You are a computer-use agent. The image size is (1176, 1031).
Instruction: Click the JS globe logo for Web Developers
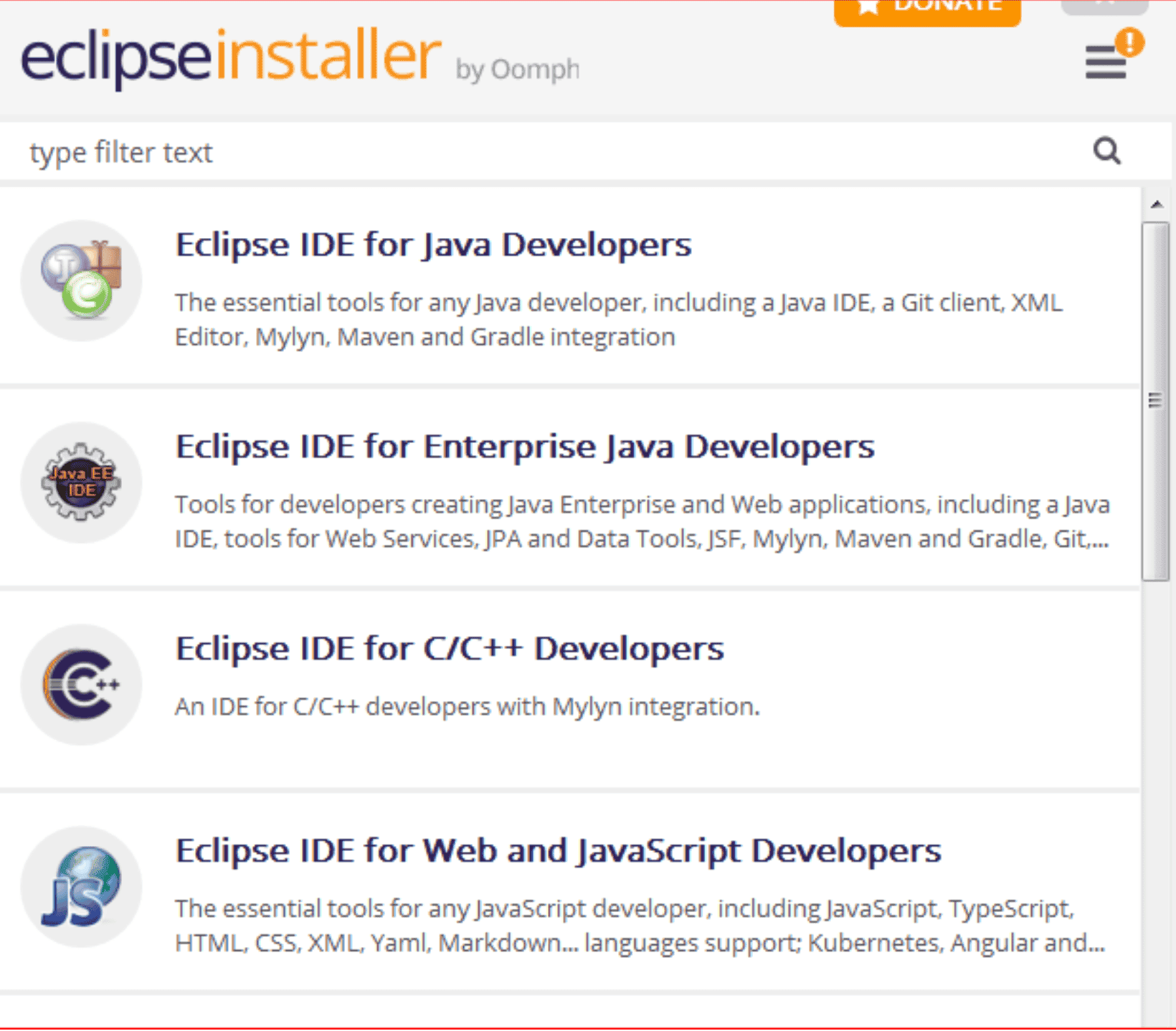(81, 888)
